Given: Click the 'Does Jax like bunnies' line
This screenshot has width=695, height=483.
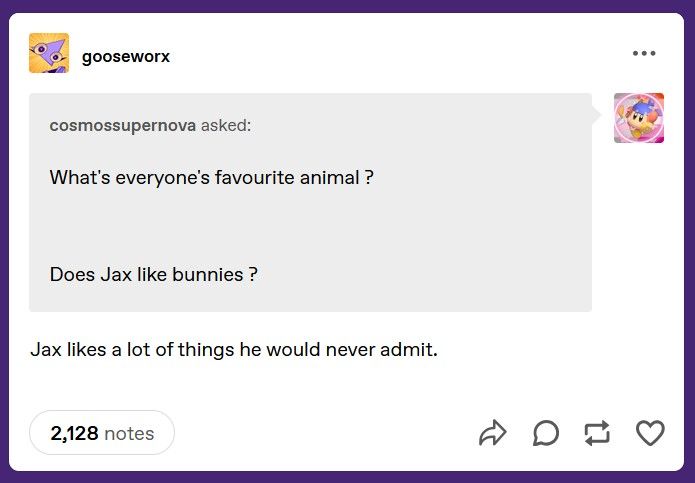Looking at the screenshot, I should 153,274.
